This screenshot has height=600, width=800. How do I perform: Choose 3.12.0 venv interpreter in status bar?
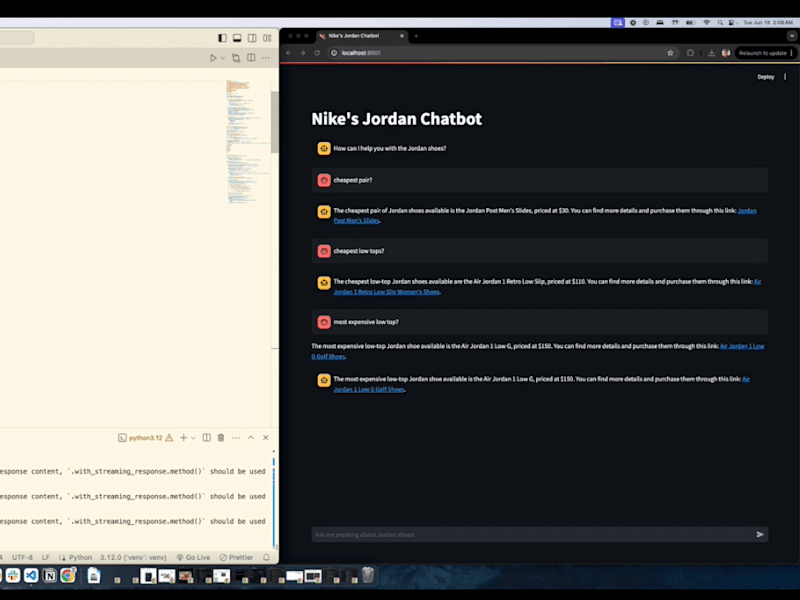[133, 557]
